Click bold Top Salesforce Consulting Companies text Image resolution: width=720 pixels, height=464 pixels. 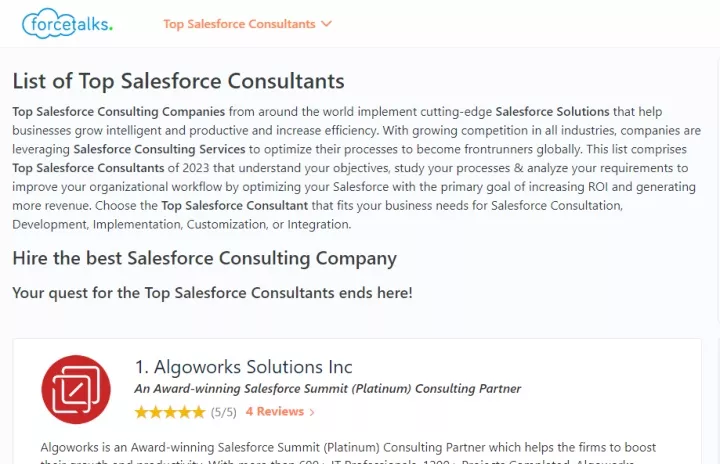tap(118, 112)
